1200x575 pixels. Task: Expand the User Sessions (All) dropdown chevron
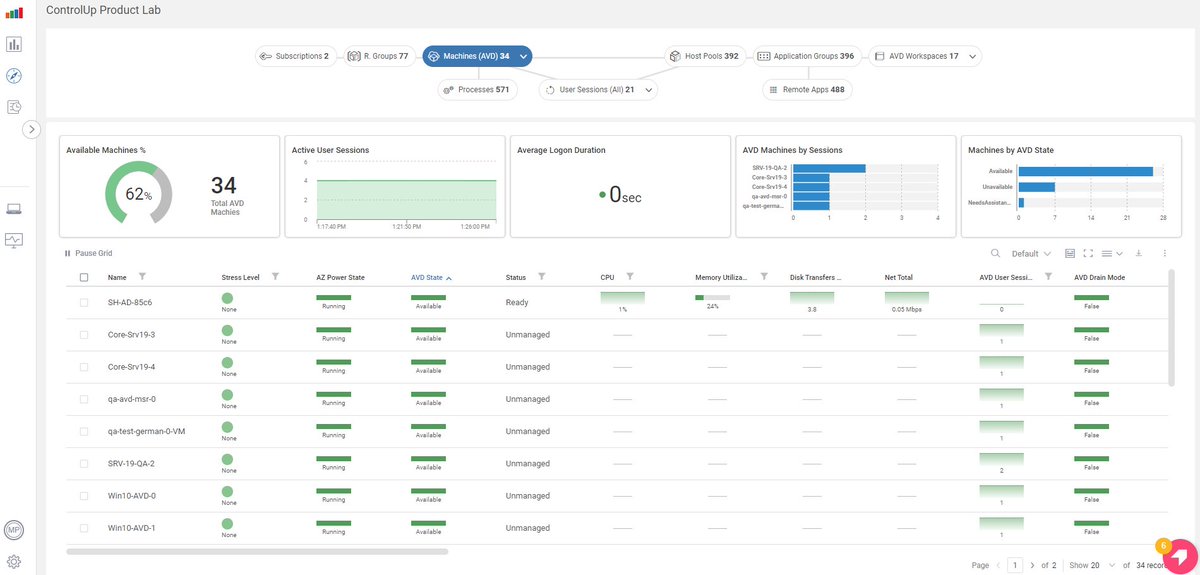[x=649, y=90]
